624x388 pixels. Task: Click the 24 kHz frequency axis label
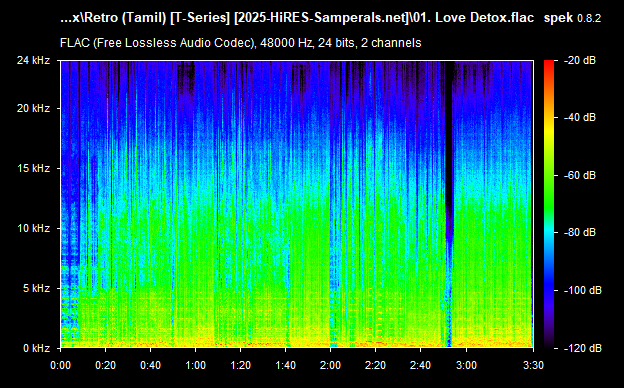coord(33,60)
